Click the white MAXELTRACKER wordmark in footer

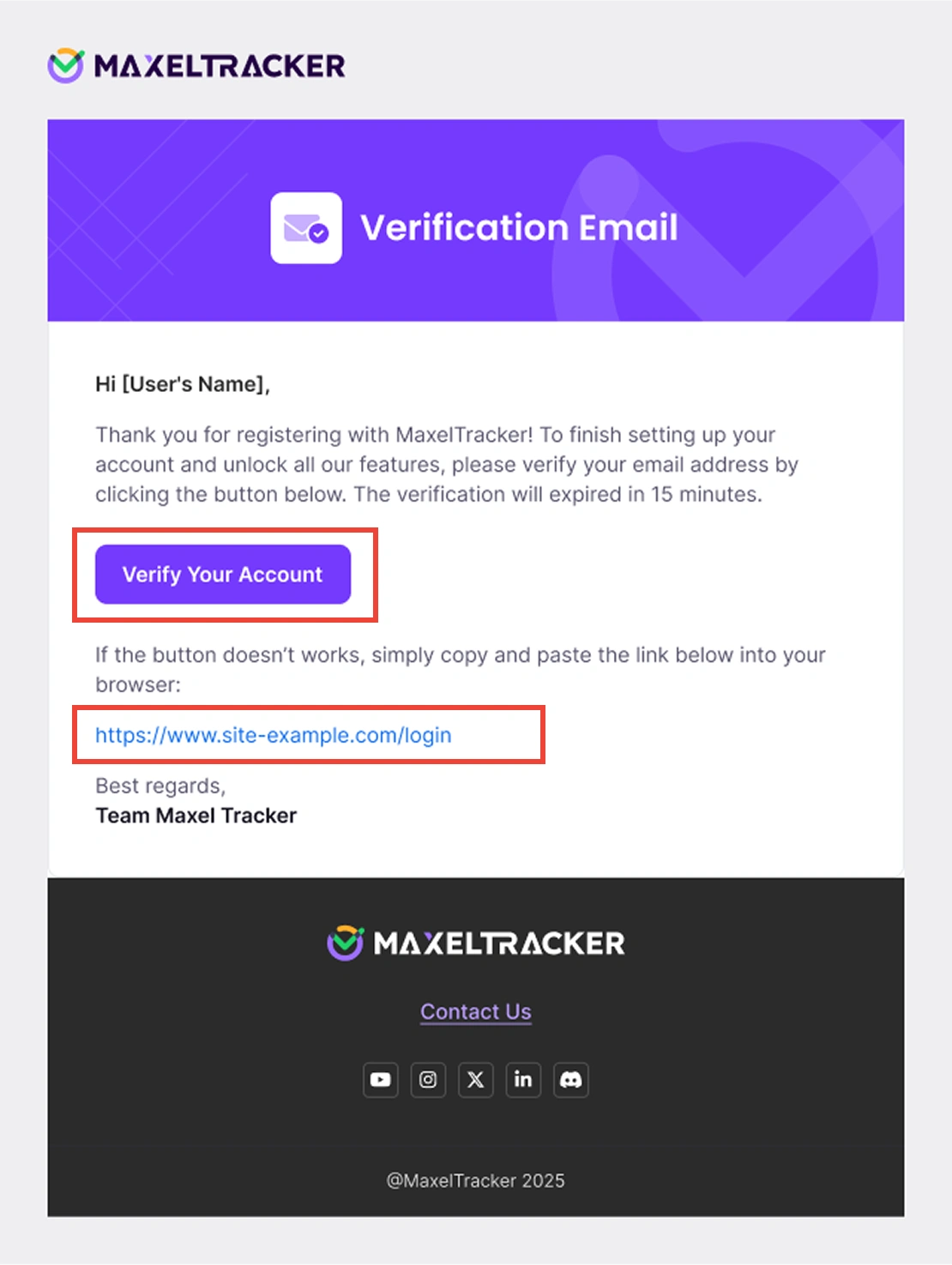pos(499,944)
